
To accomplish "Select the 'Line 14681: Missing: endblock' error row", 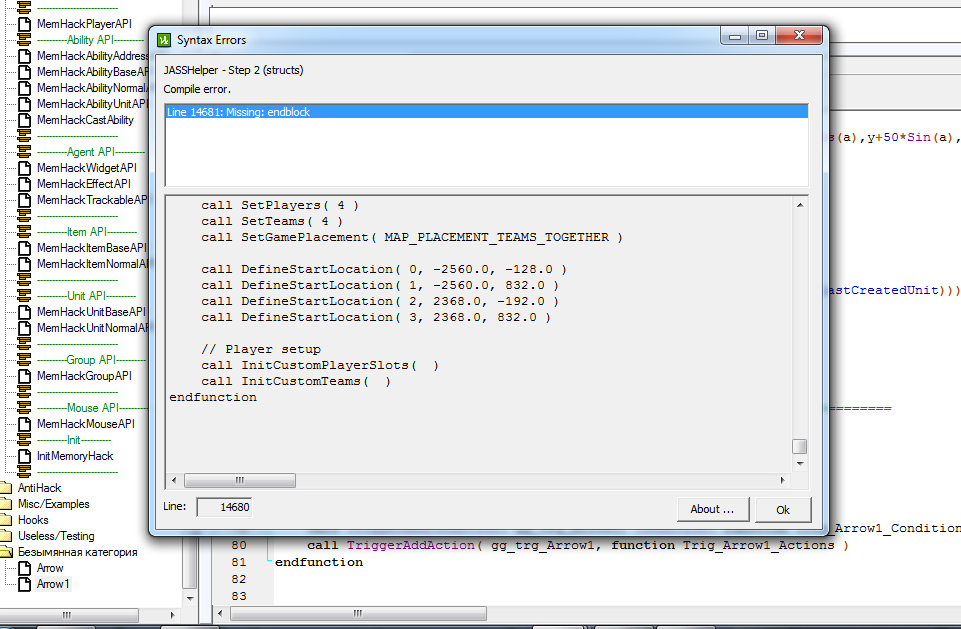I will [487, 112].
